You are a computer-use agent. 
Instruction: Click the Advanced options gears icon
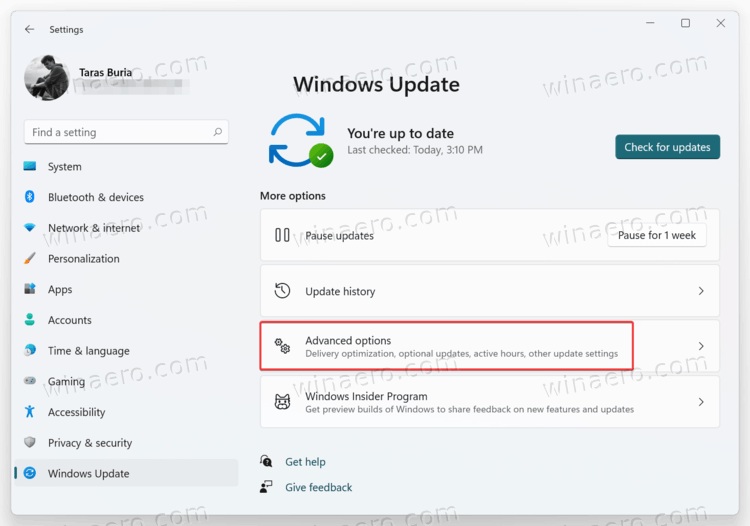[x=282, y=346]
